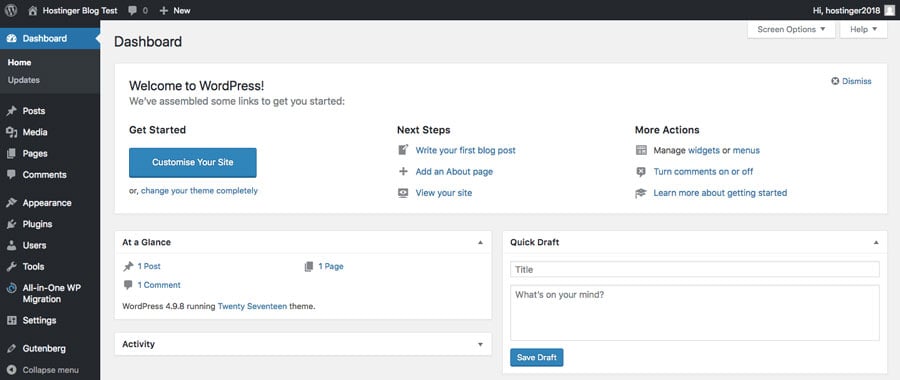Click the Plugins plug icon
Image resolution: width=900 pixels, height=380 pixels.
11,224
